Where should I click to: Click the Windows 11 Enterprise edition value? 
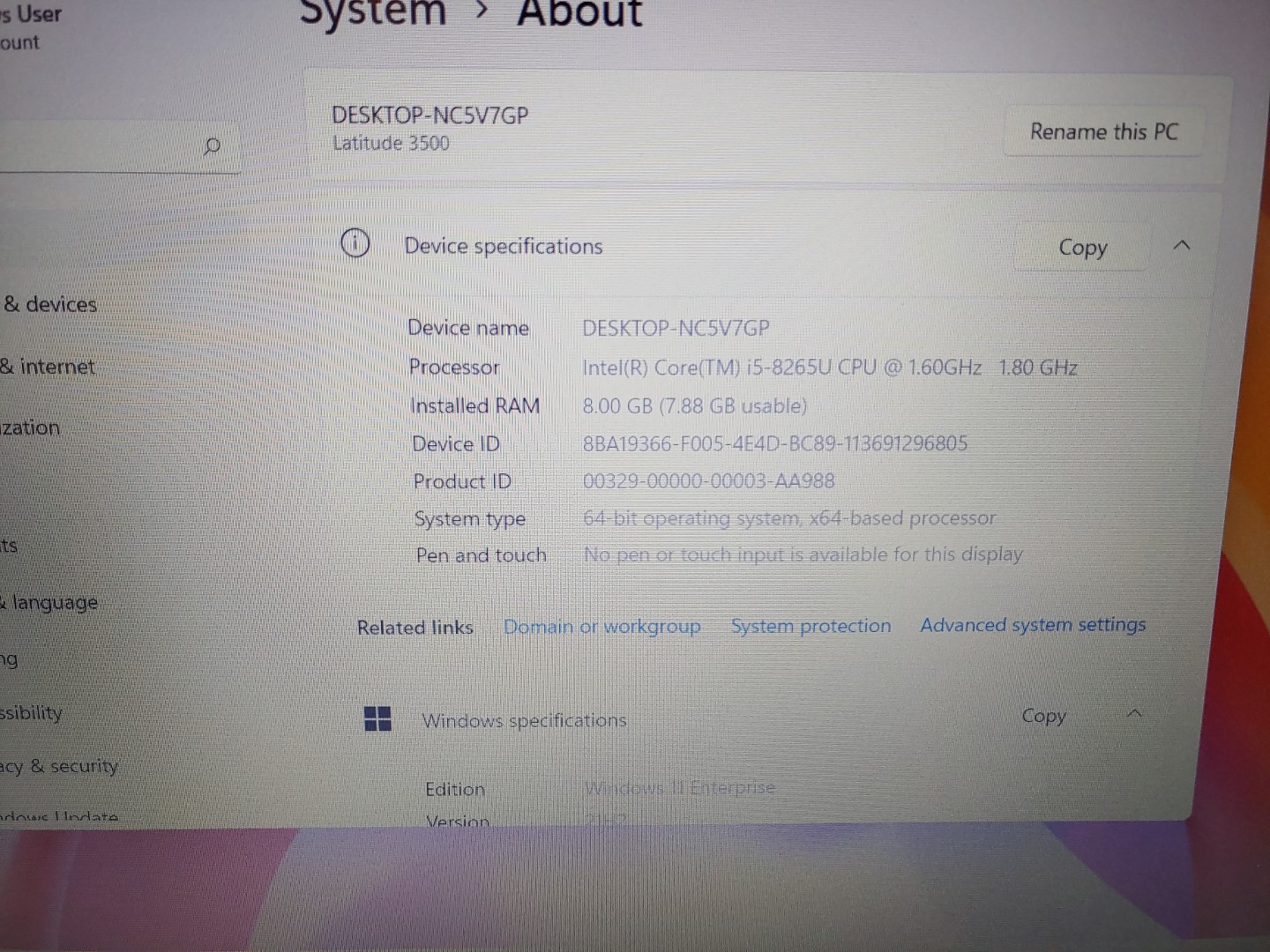(679, 787)
